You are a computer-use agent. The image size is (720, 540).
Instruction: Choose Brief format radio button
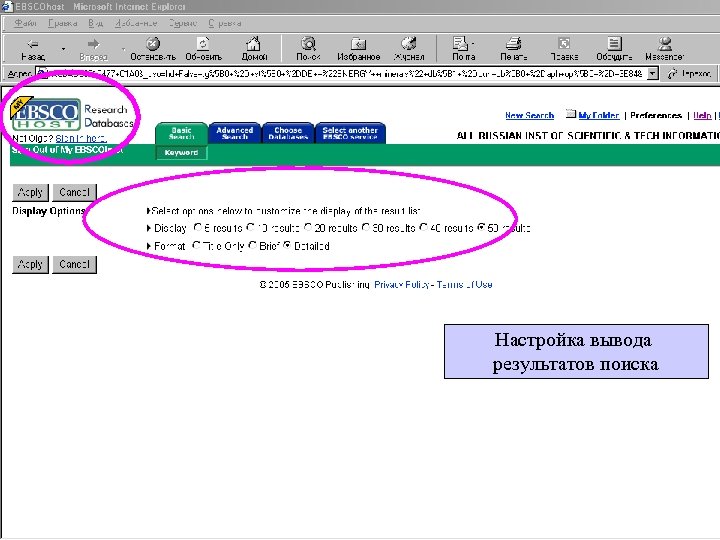tap(252, 245)
